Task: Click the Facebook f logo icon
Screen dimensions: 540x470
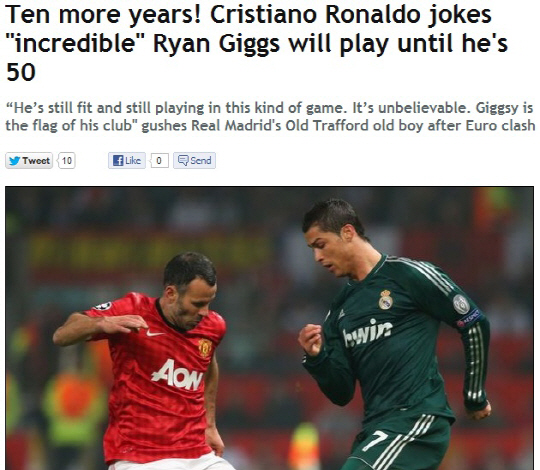Action: pyautogui.click(x=118, y=160)
